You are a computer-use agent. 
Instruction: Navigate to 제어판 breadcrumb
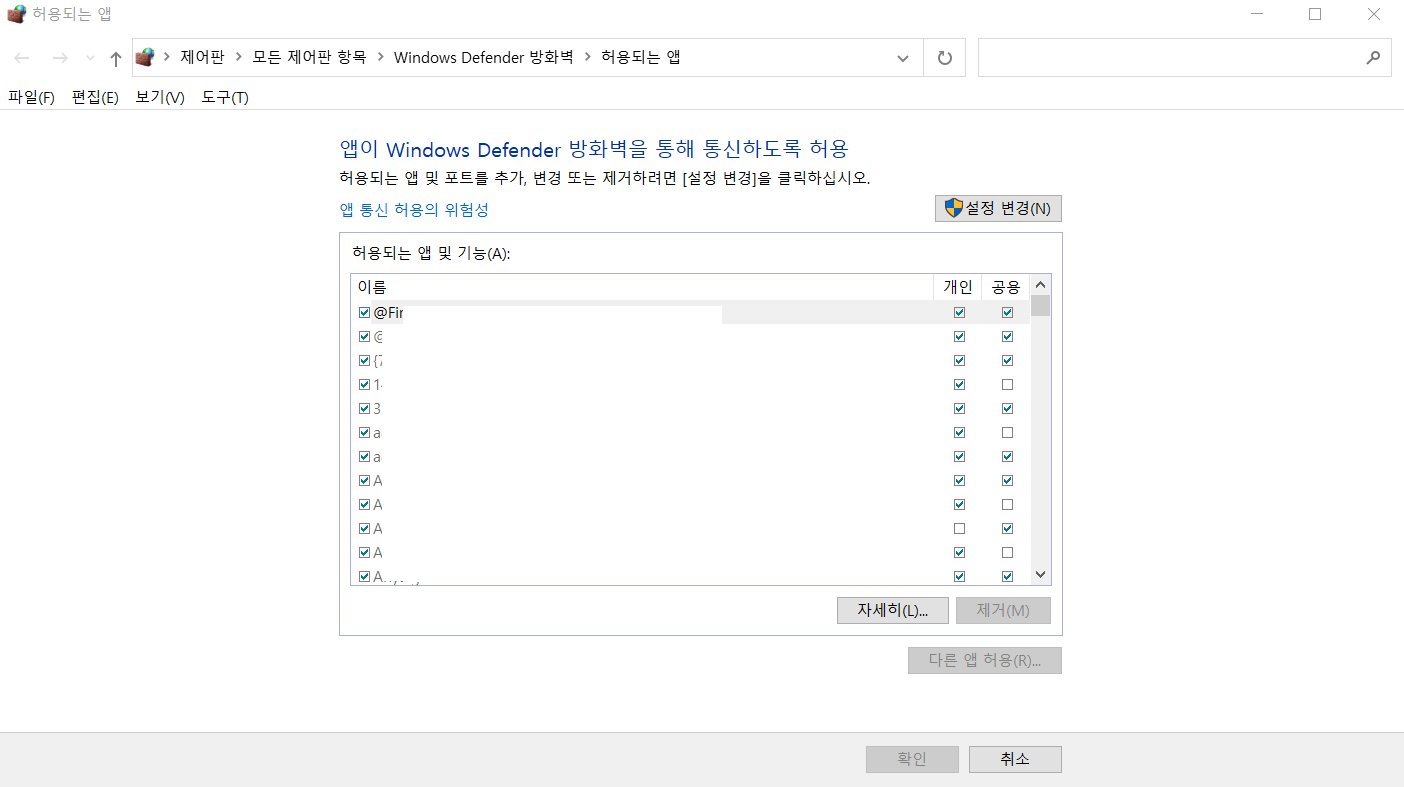[x=203, y=58]
